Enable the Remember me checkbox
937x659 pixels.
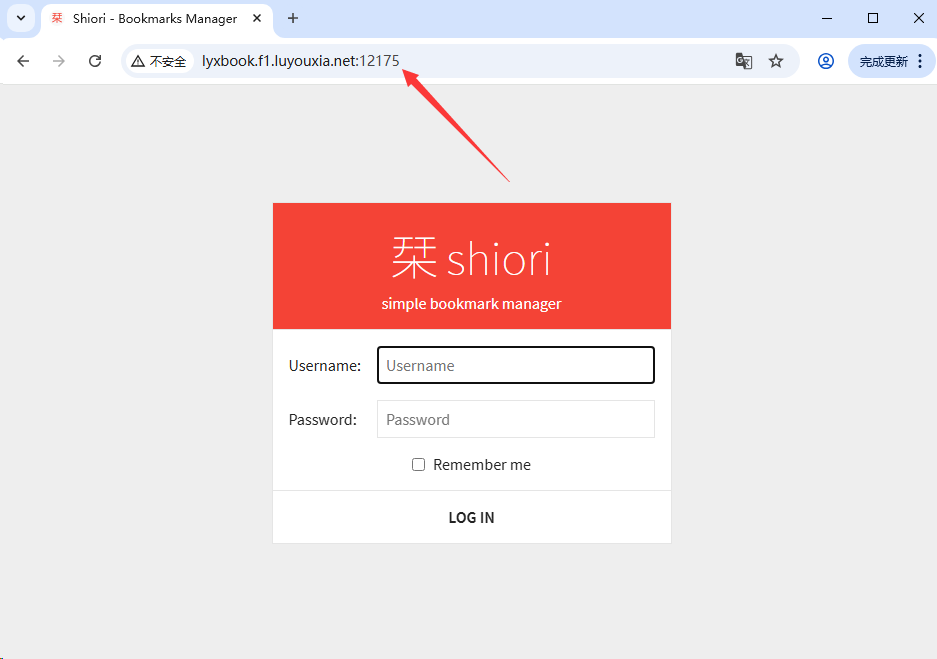(x=418, y=464)
